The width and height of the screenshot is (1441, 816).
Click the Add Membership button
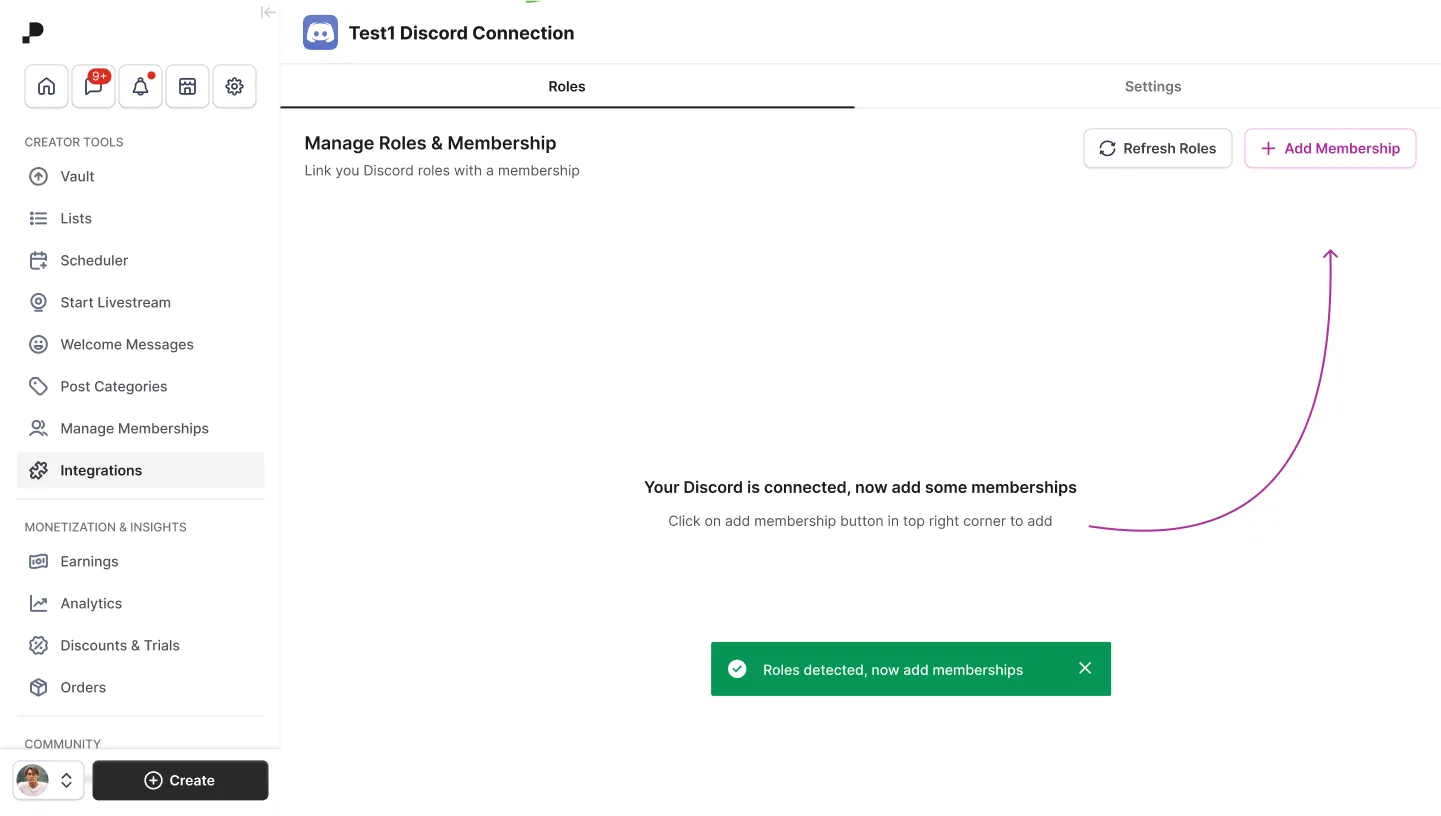pos(1330,148)
